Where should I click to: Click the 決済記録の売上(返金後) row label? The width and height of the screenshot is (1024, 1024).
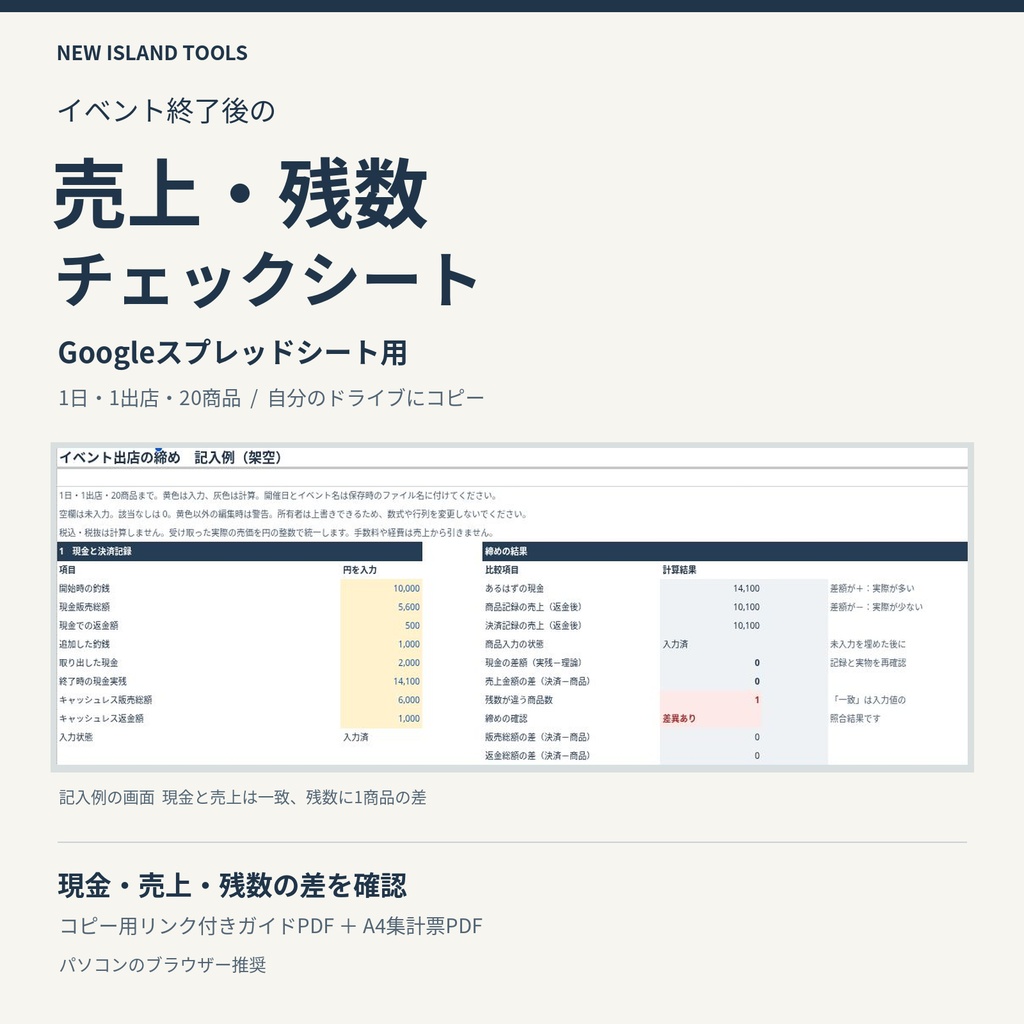pos(533,626)
